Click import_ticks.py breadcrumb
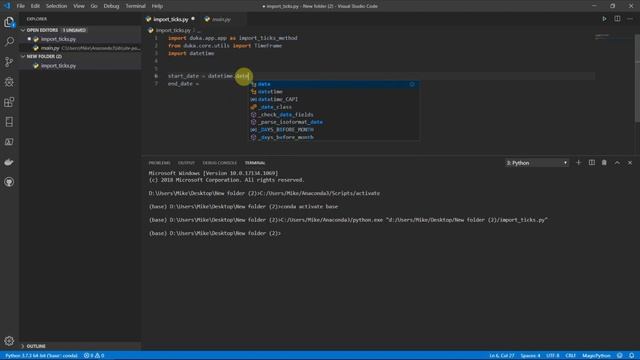This screenshot has height=360, width=640. coord(173,30)
